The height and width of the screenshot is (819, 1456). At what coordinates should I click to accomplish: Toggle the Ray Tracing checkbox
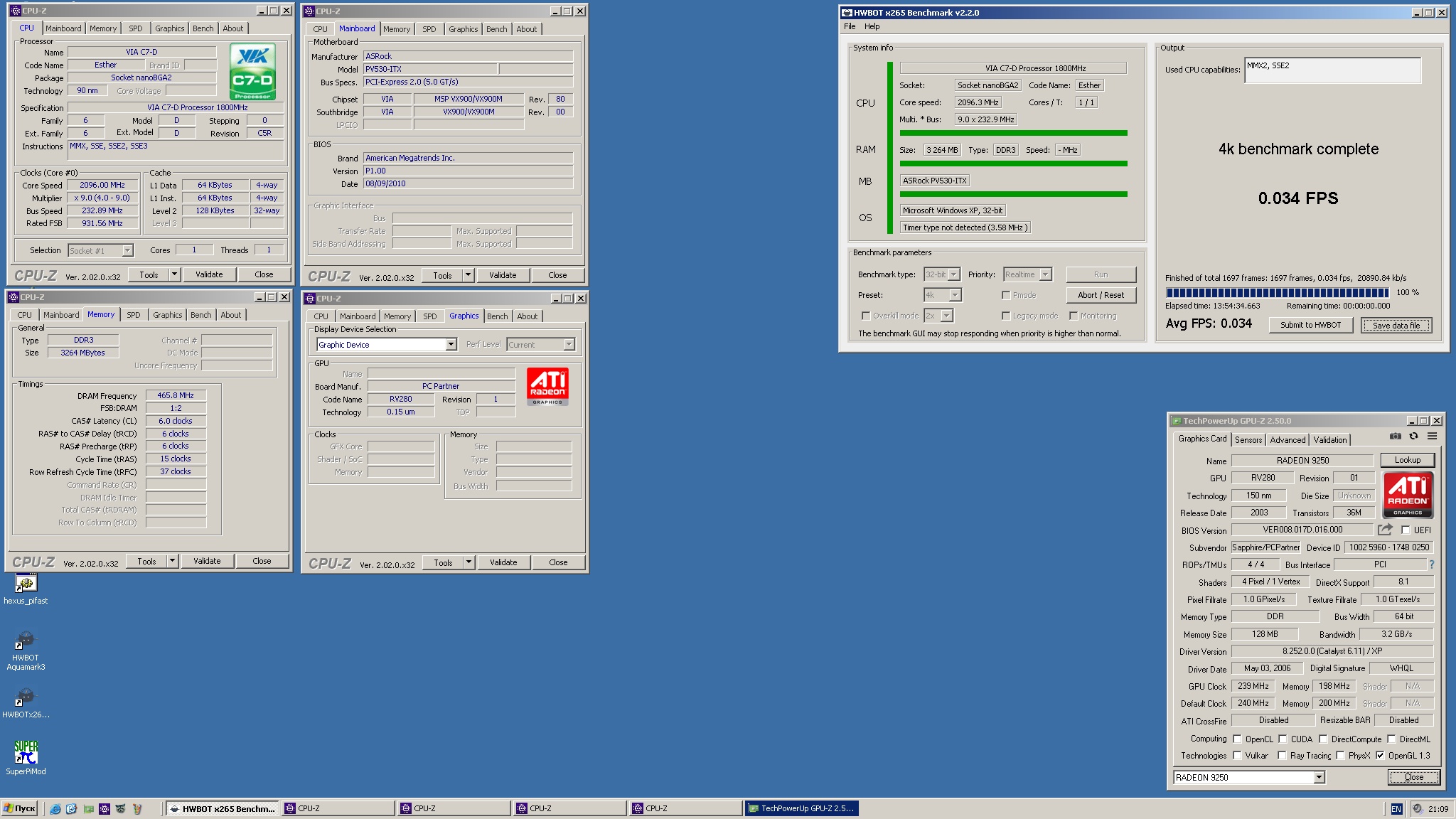(x=1282, y=756)
